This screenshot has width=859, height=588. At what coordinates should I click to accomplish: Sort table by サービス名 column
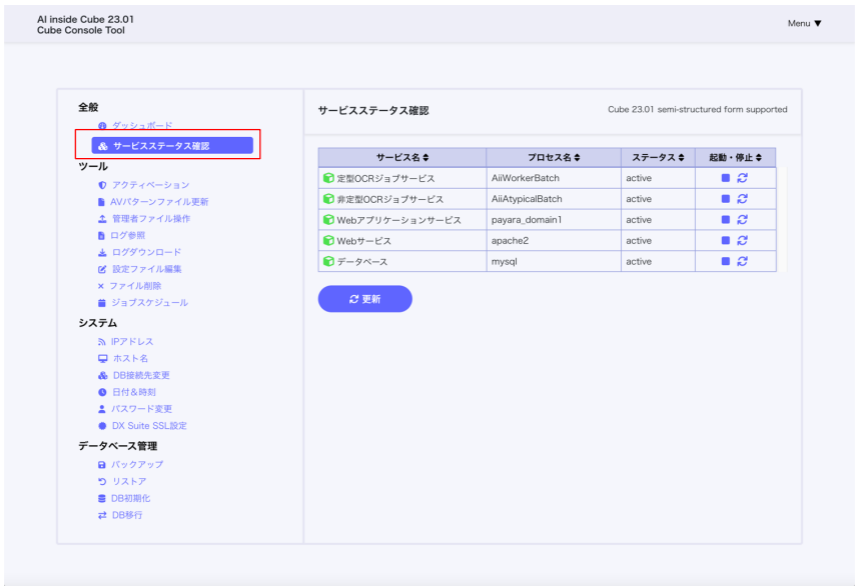(402, 158)
